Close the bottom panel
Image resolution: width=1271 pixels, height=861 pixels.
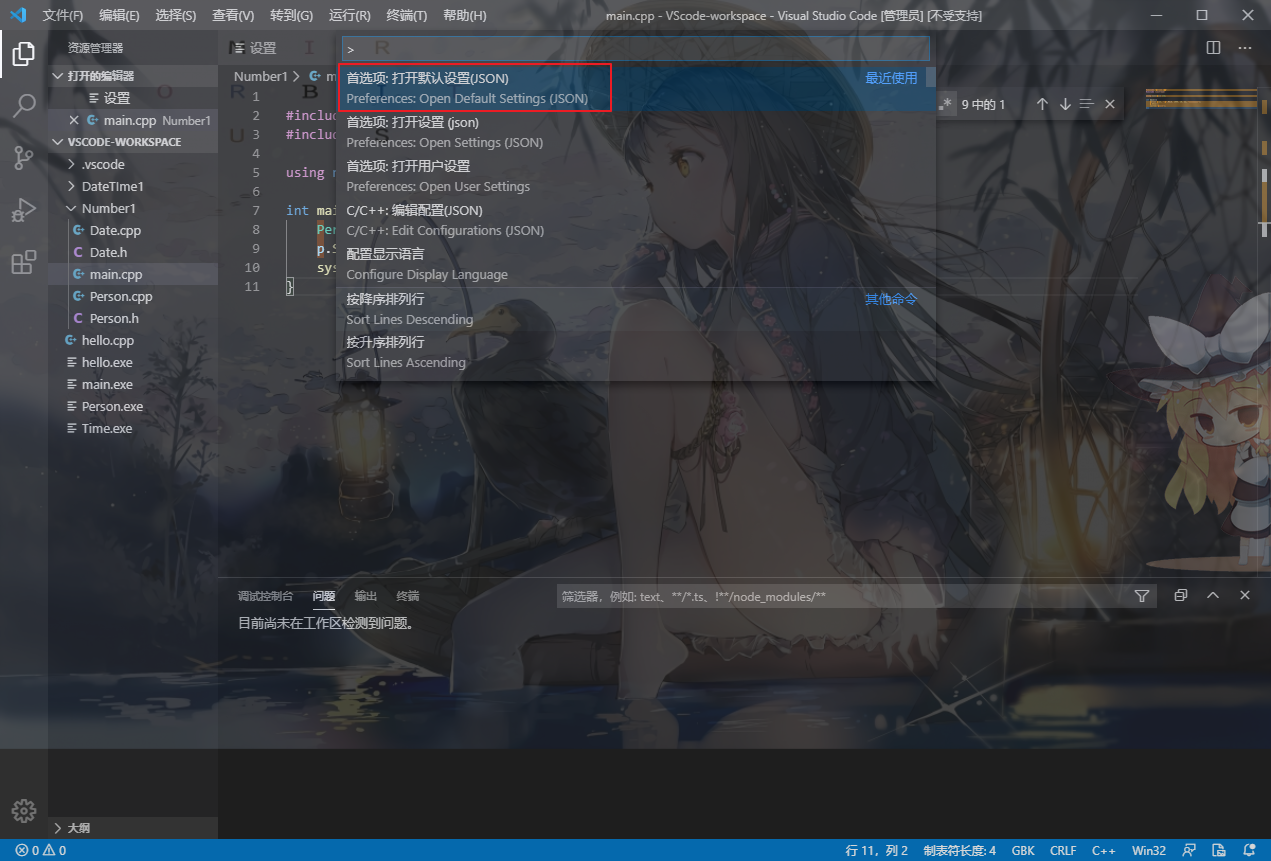(x=1245, y=595)
